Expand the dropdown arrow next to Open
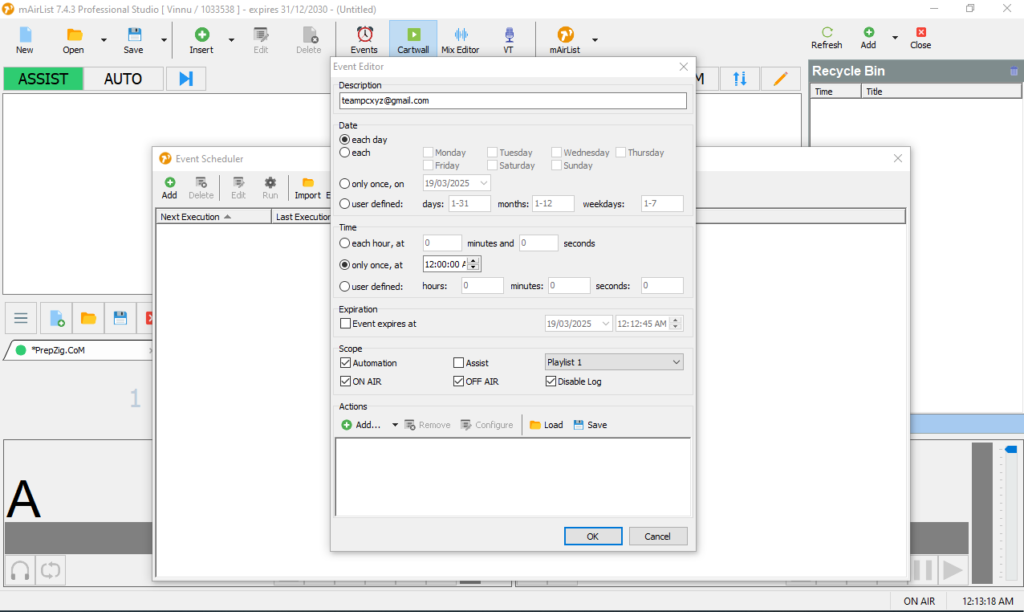1024x612 pixels. click(x=104, y=40)
